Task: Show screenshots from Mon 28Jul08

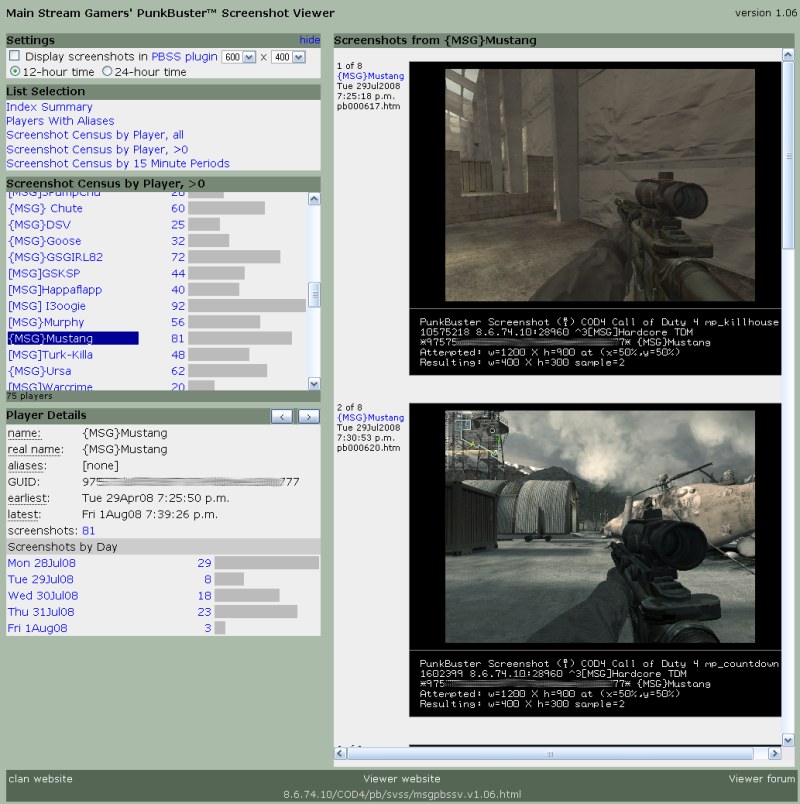Action: pyautogui.click(x=41, y=563)
